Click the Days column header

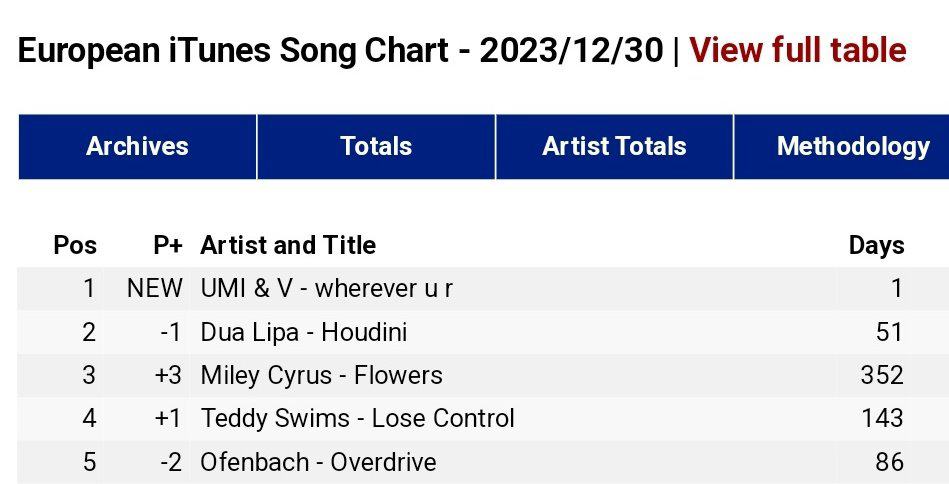click(876, 245)
